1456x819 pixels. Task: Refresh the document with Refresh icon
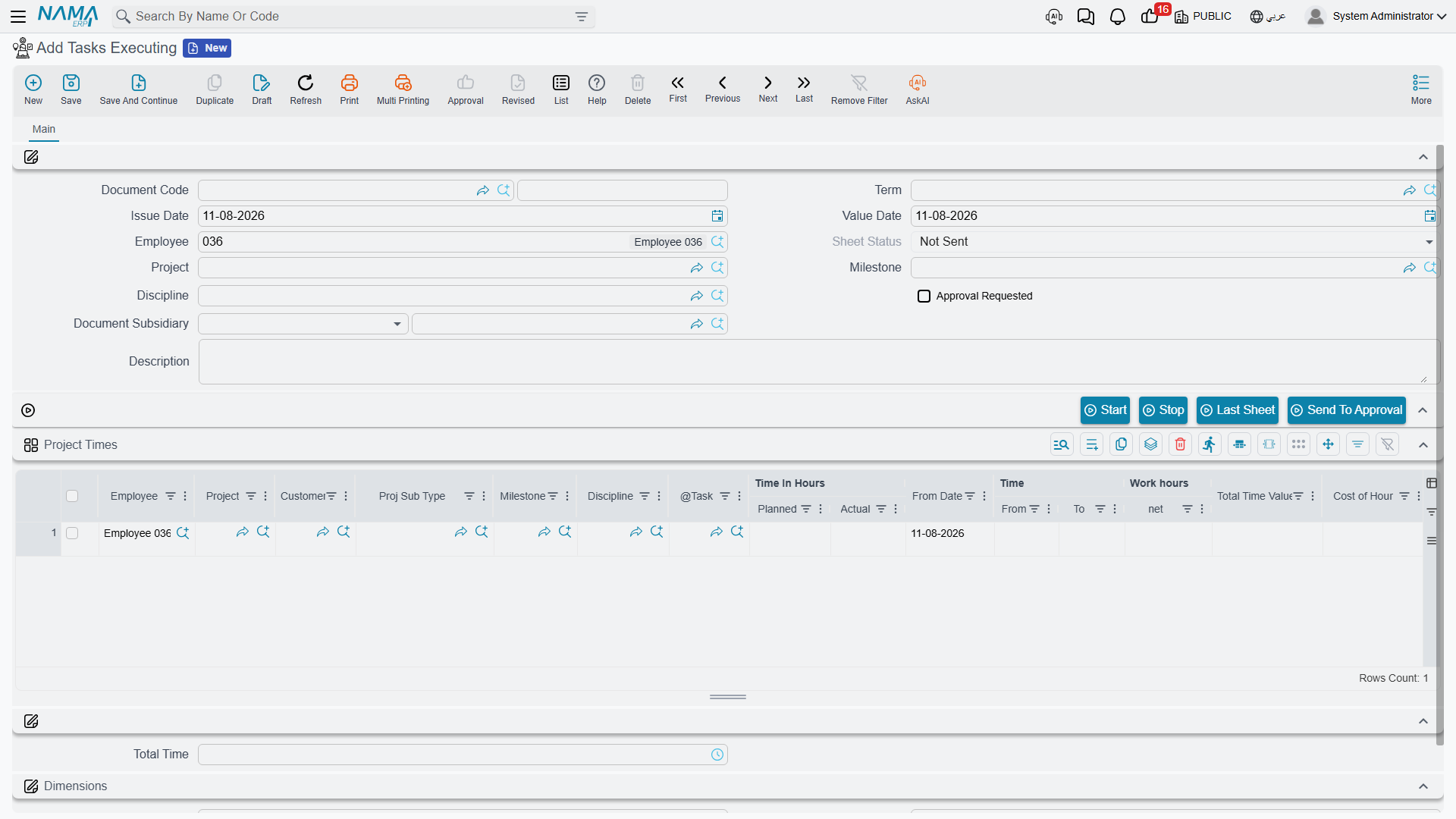click(x=306, y=83)
